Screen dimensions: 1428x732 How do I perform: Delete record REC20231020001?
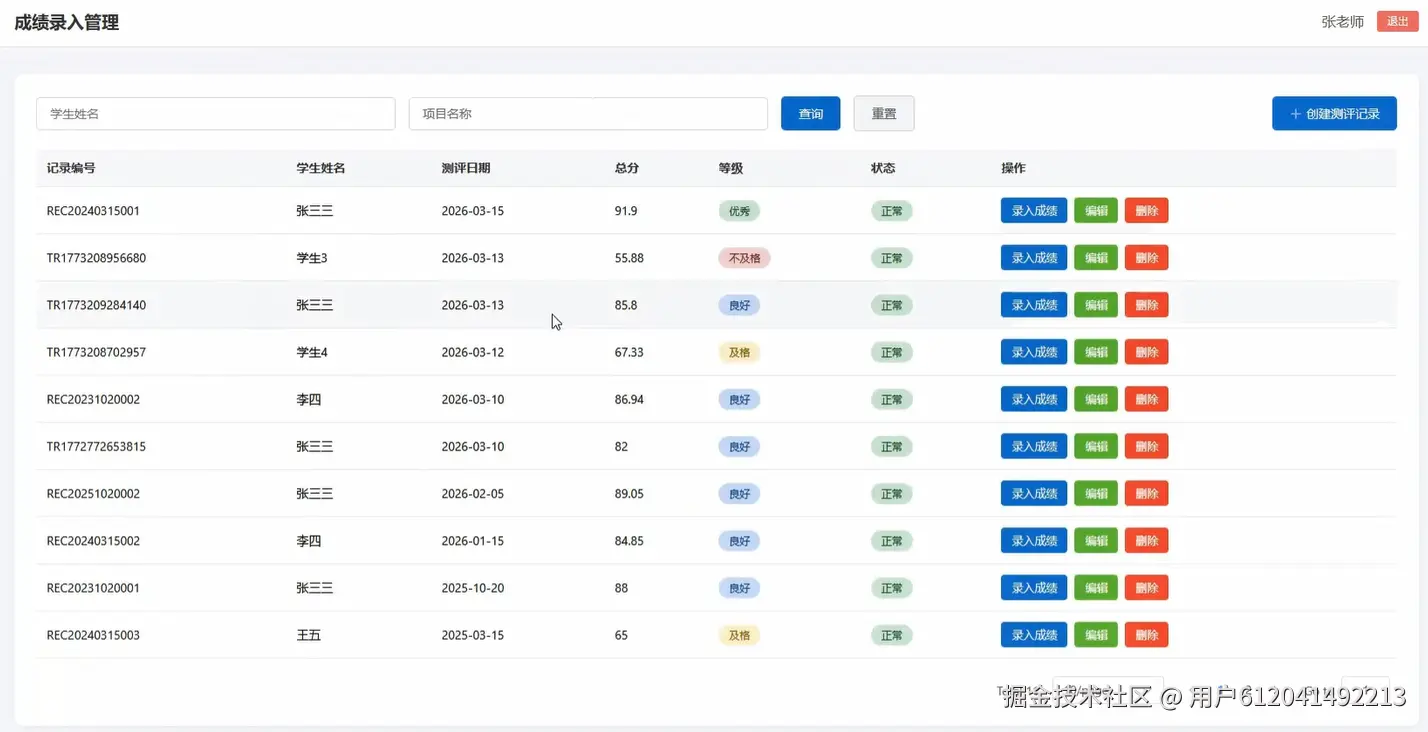[x=1147, y=588]
